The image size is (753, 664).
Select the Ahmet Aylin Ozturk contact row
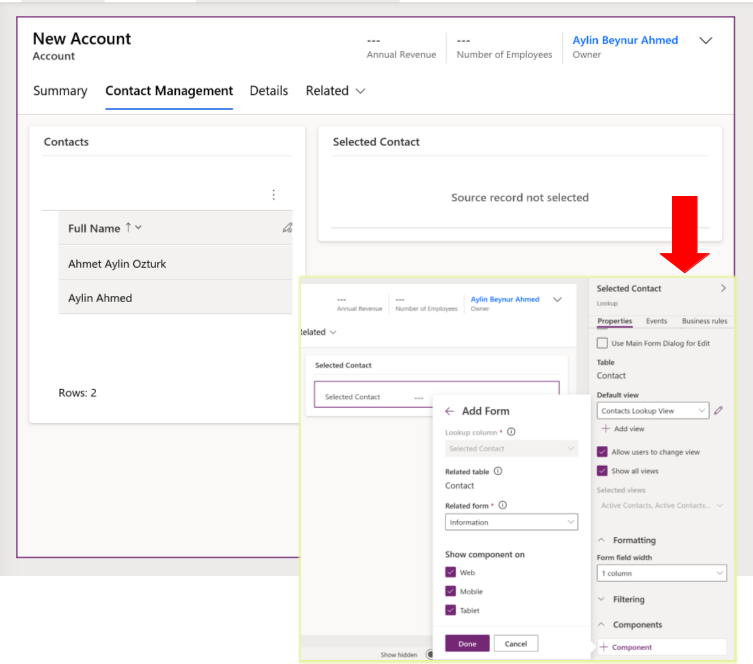(175, 263)
